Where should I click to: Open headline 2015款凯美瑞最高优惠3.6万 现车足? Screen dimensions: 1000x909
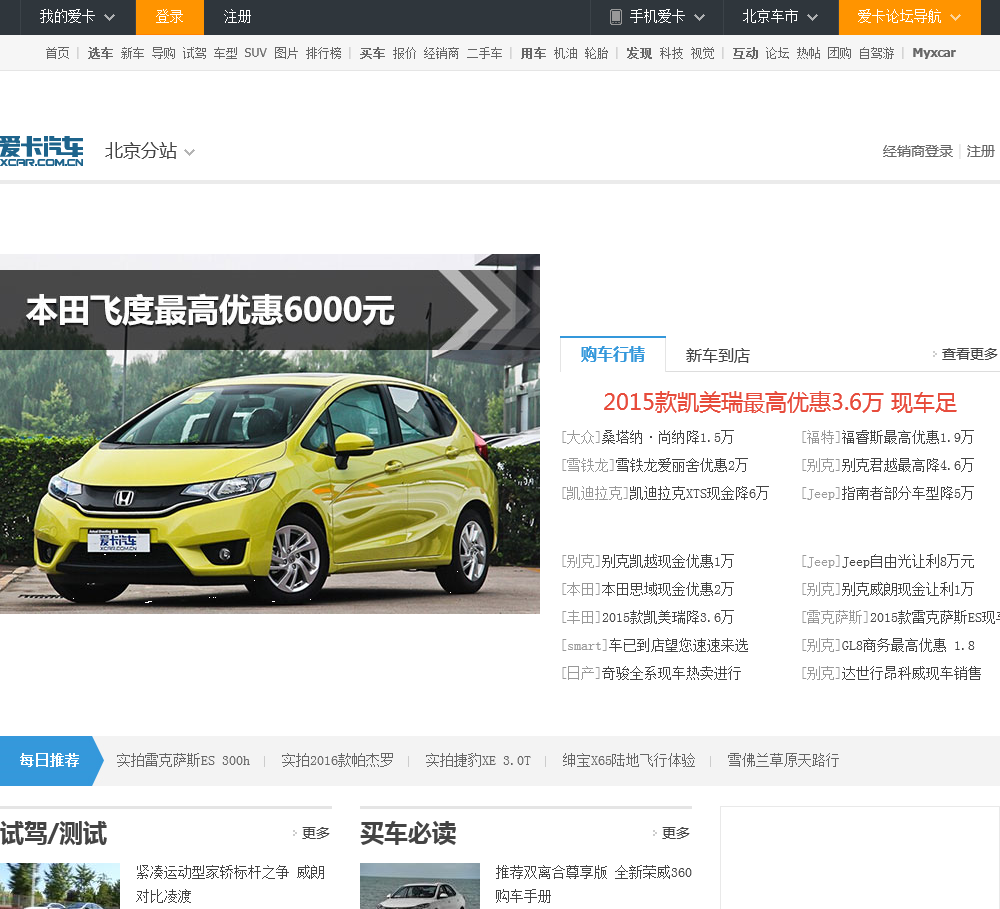click(780, 403)
